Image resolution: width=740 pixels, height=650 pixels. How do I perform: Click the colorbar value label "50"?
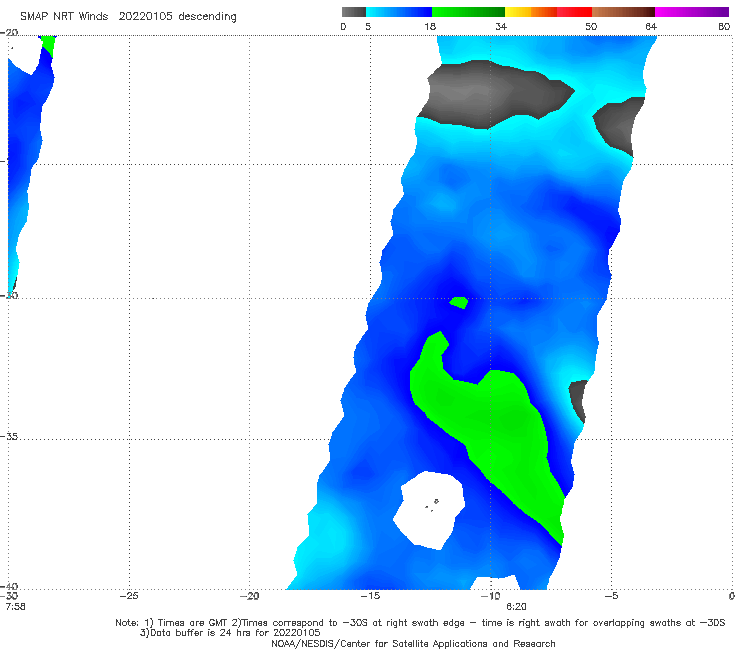[x=591, y=26]
